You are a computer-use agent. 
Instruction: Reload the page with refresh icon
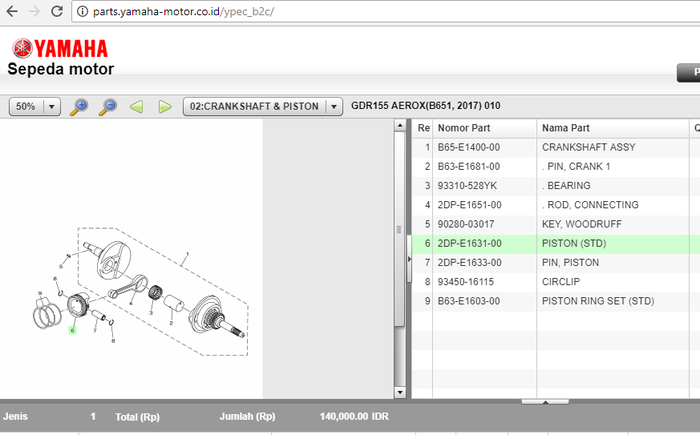click(x=59, y=12)
